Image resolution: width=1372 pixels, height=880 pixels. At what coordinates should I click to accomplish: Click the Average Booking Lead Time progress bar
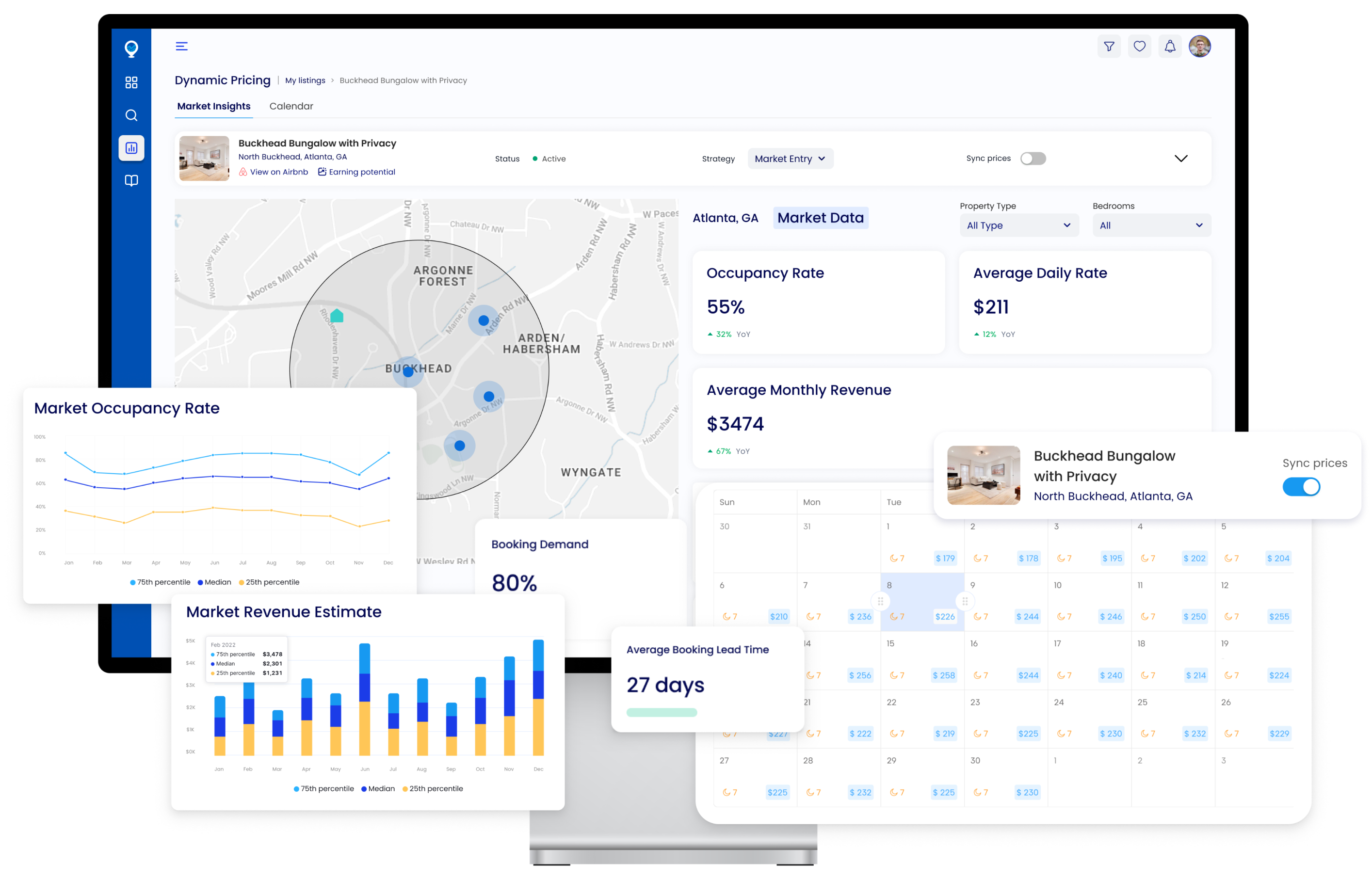pyautogui.click(x=661, y=713)
